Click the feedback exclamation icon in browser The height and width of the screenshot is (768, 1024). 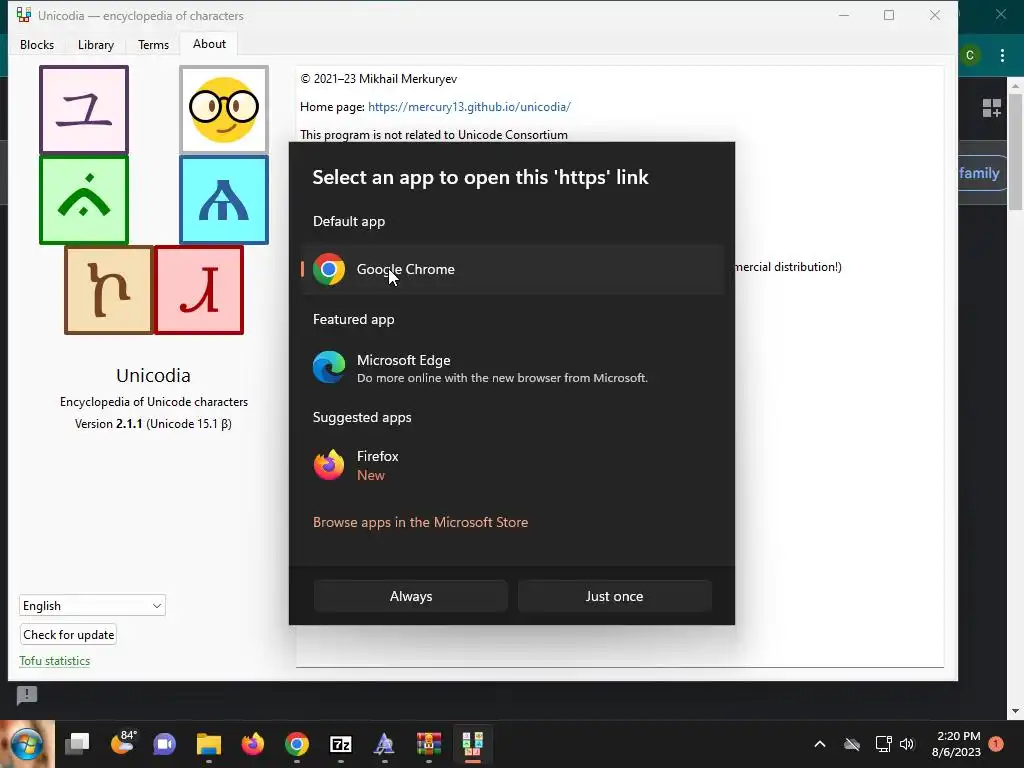(27, 696)
